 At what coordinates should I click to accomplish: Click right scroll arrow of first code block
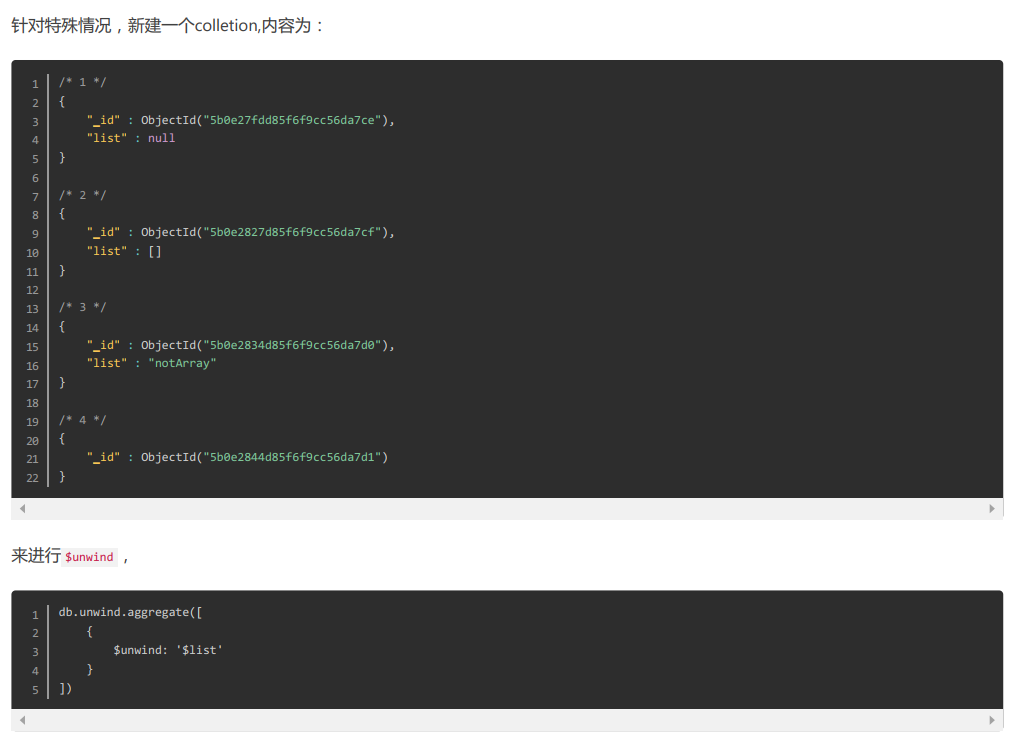992,509
